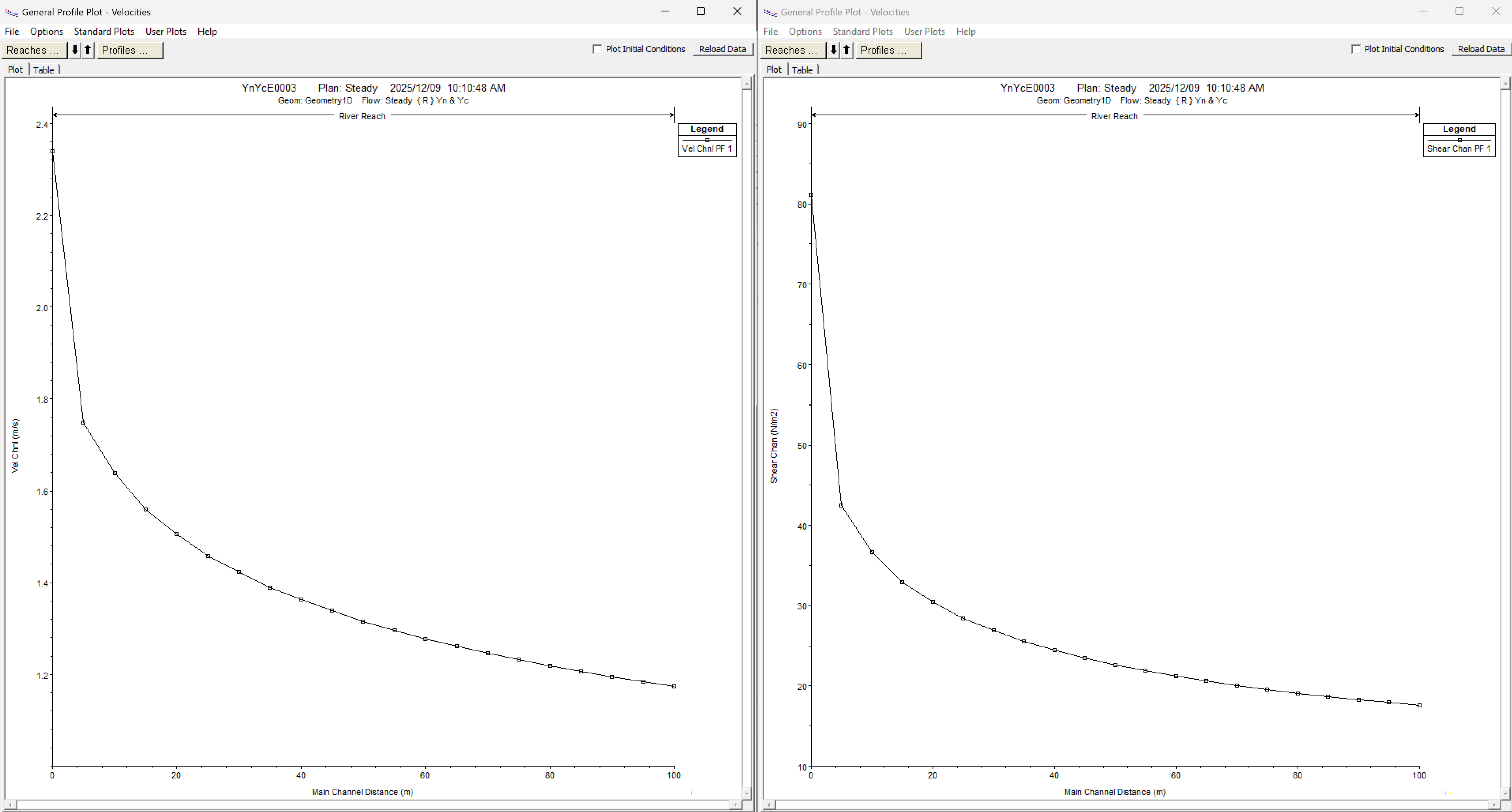1512x812 pixels.
Task: Click the Legend header in right plot
Action: (x=1459, y=129)
